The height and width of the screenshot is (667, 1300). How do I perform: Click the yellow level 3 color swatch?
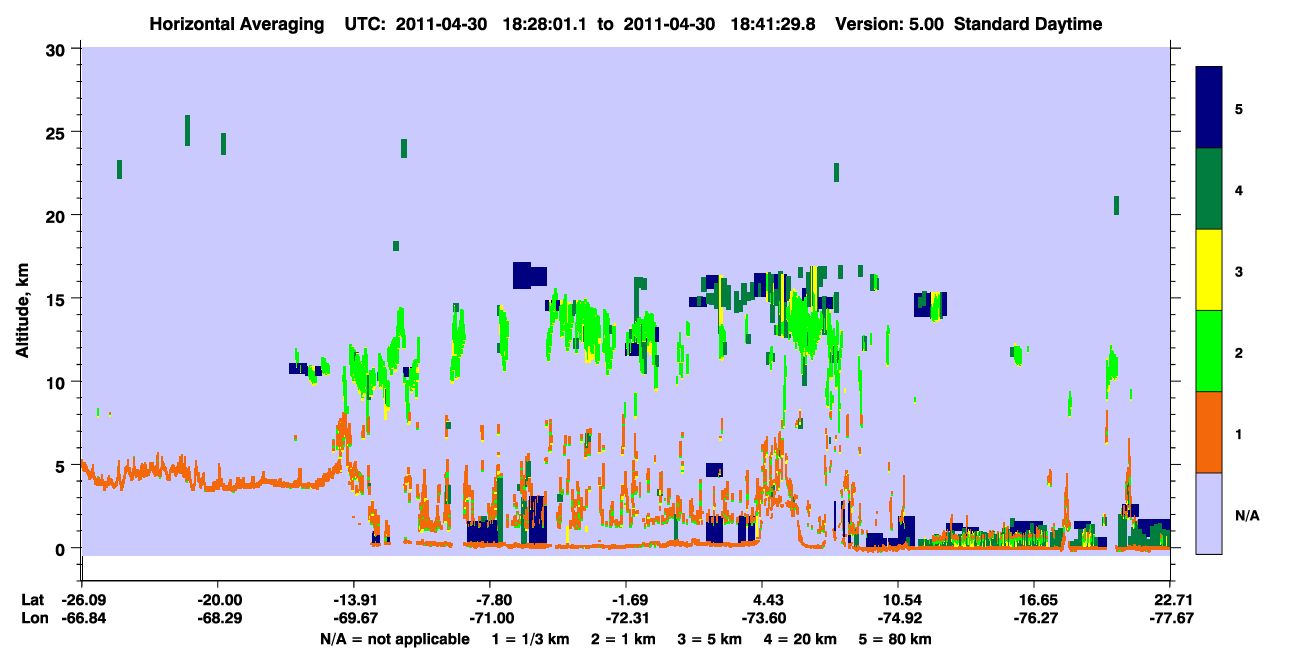1209,270
